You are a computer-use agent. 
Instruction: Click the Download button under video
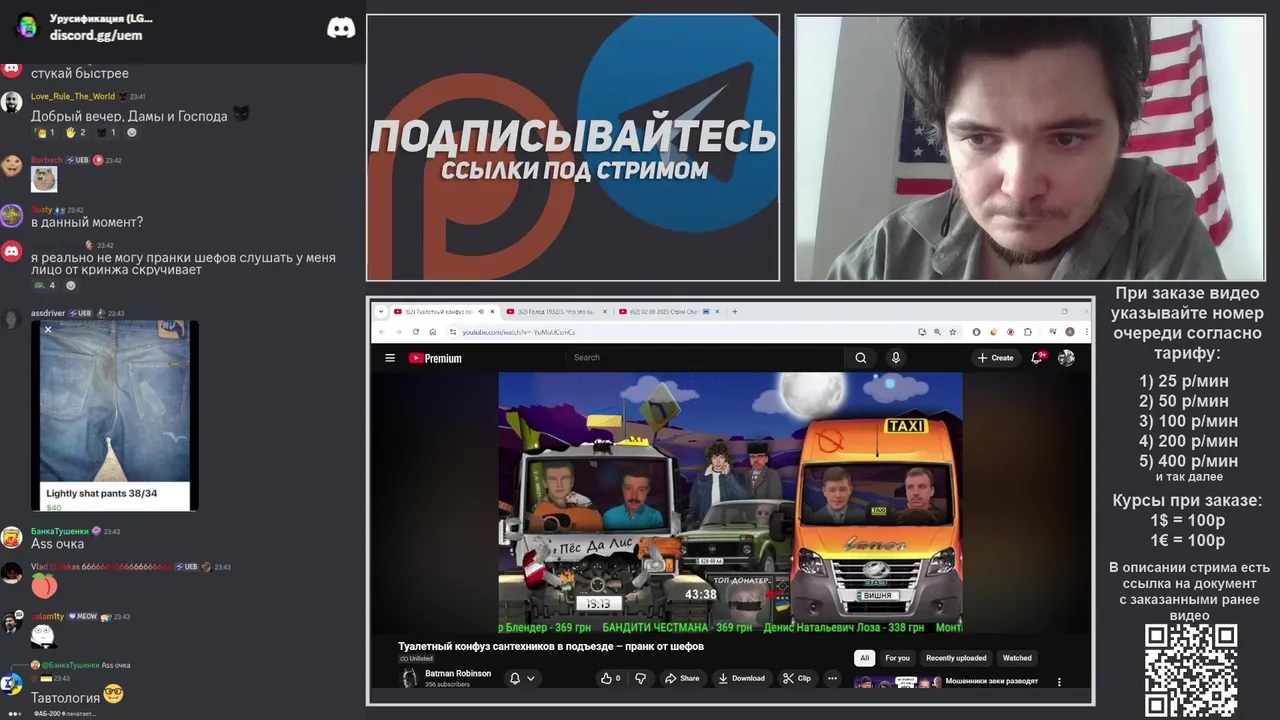point(741,678)
